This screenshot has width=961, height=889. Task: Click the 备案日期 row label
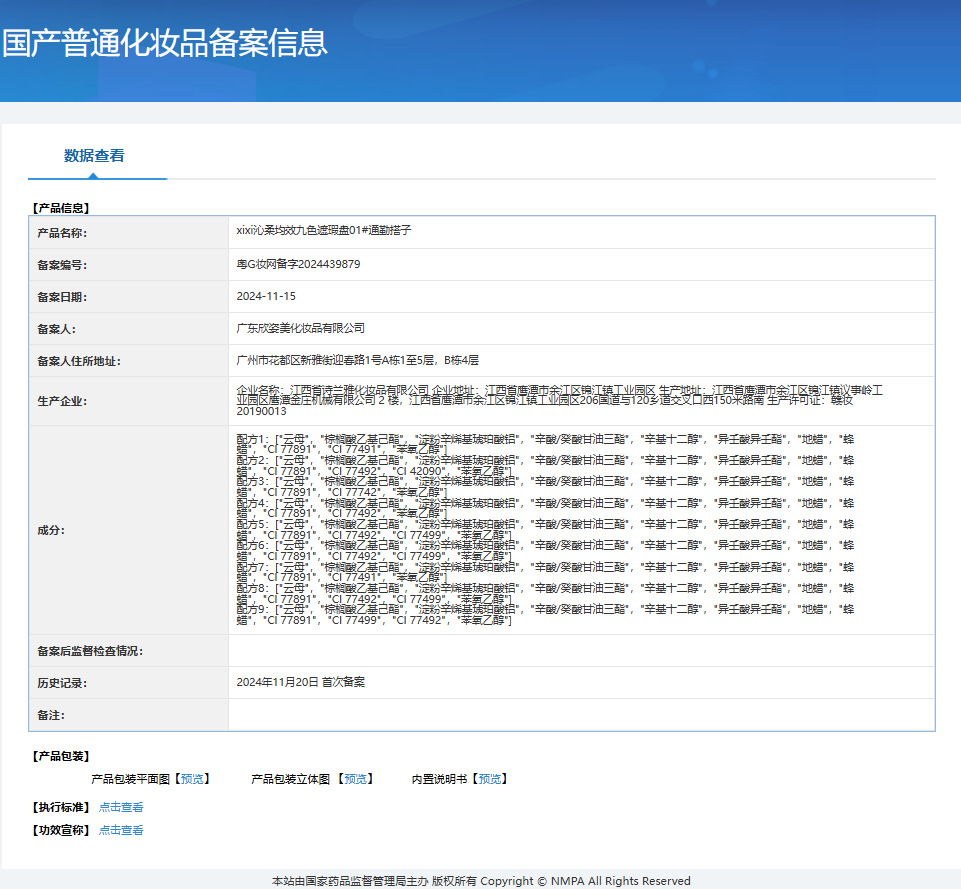click(x=62, y=297)
